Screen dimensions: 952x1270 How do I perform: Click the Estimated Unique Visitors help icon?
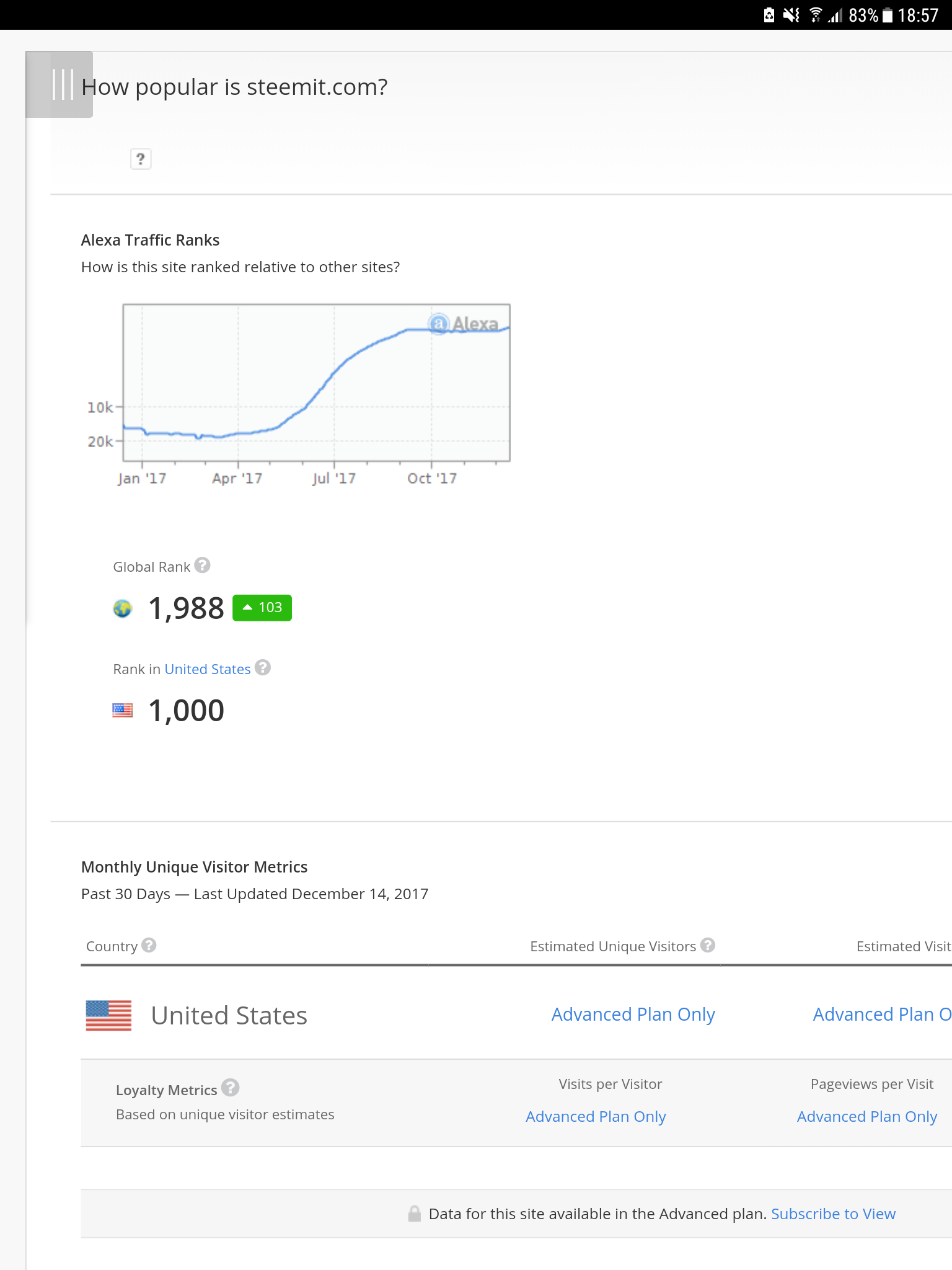click(708, 945)
